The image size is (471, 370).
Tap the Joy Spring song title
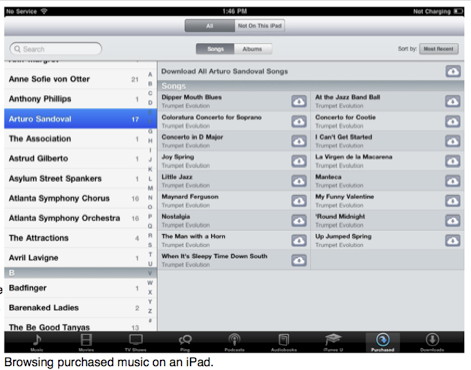[178, 157]
